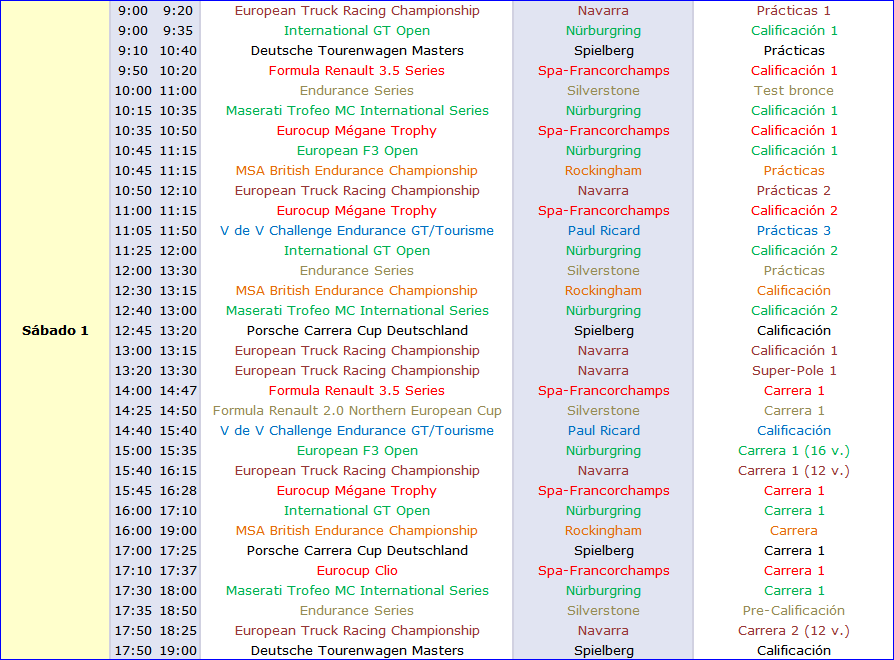
Task: Select 'Maserati Trofeo MC International Series' at 12:40
Action: pos(357,311)
